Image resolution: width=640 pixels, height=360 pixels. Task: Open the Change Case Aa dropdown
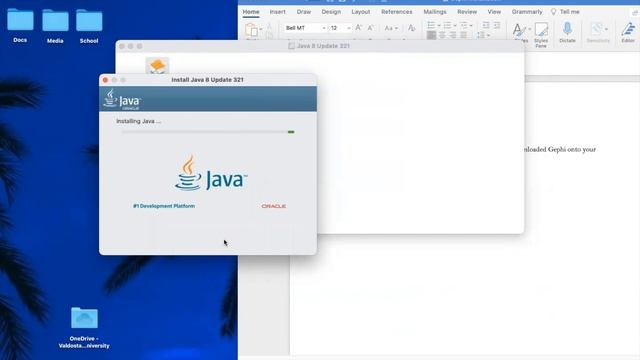tap(391, 28)
